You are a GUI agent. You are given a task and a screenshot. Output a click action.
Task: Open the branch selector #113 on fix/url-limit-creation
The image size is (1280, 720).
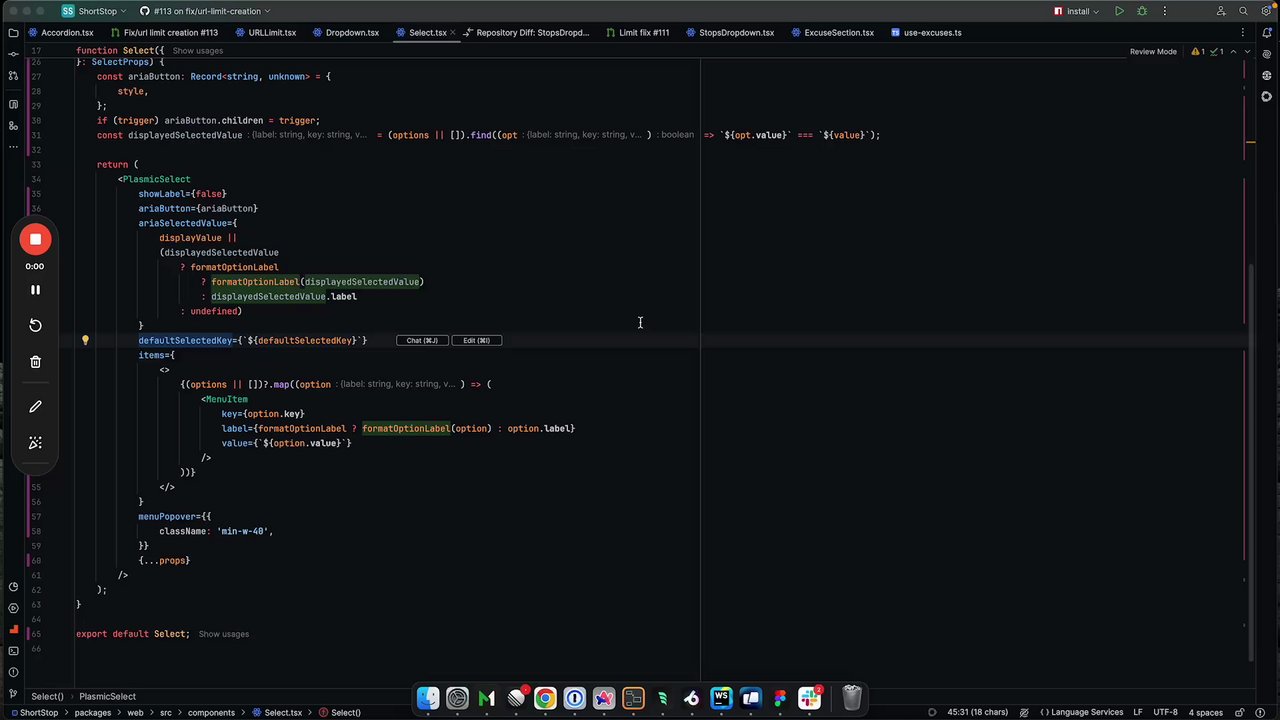point(207,11)
